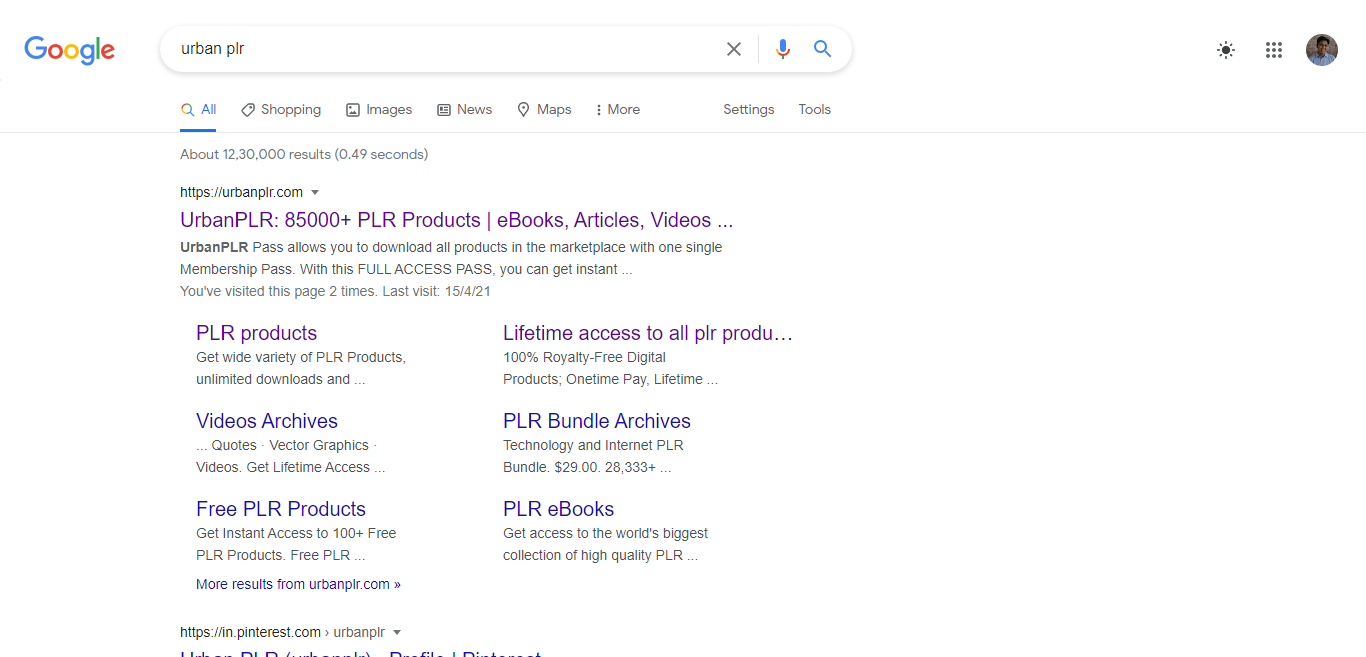Click More results from urbanplr.com
The image size is (1366, 657).
(298, 584)
